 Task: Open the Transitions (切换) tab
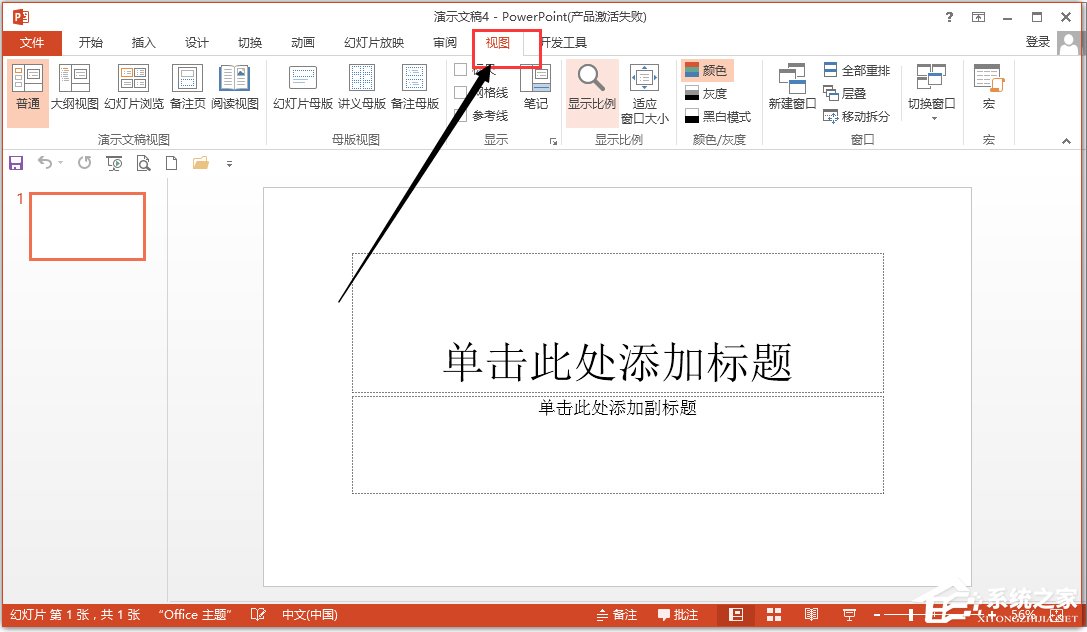click(250, 43)
